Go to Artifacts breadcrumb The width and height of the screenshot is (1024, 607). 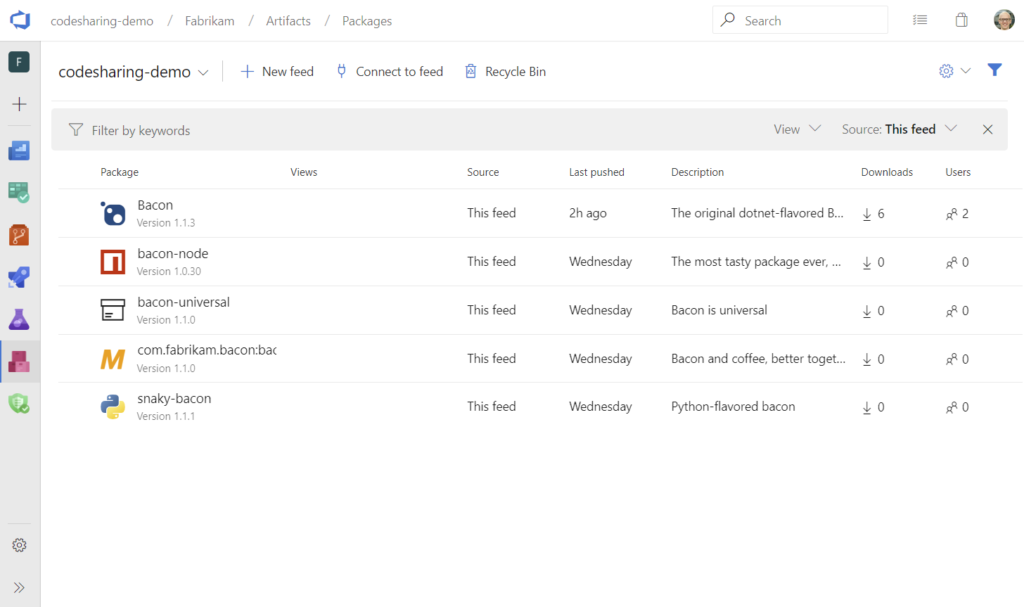[288, 21]
